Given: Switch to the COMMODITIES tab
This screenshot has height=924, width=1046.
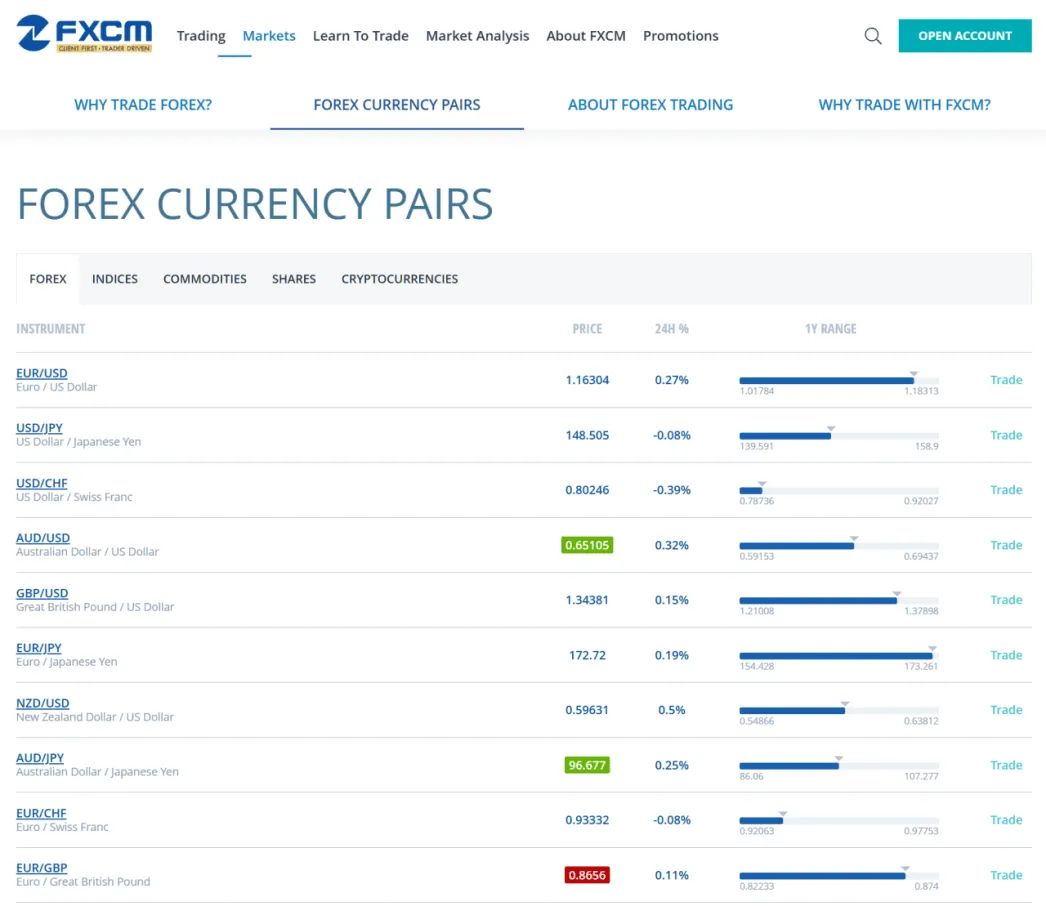Looking at the screenshot, I should [x=205, y=279].
